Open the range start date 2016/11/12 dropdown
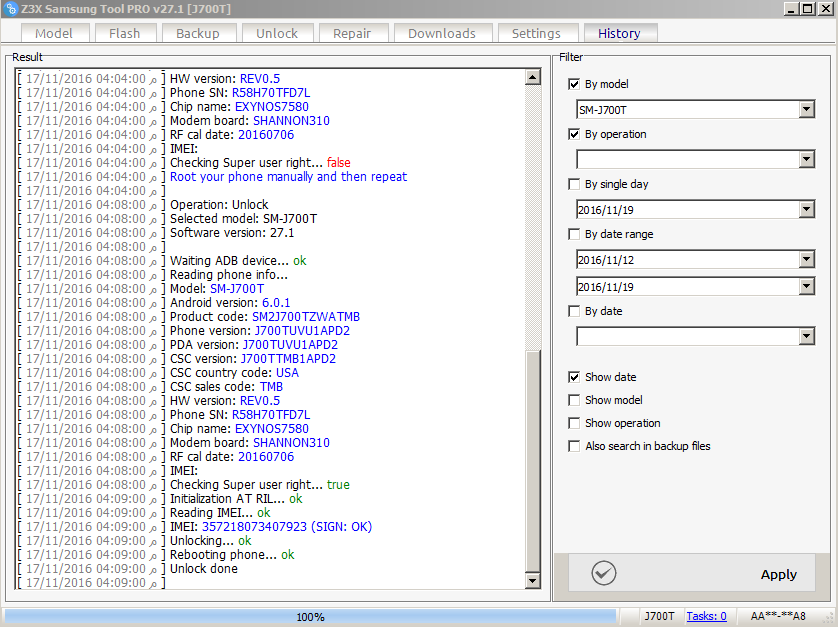Viewport: 838px width, 627px height. (806, 260)
